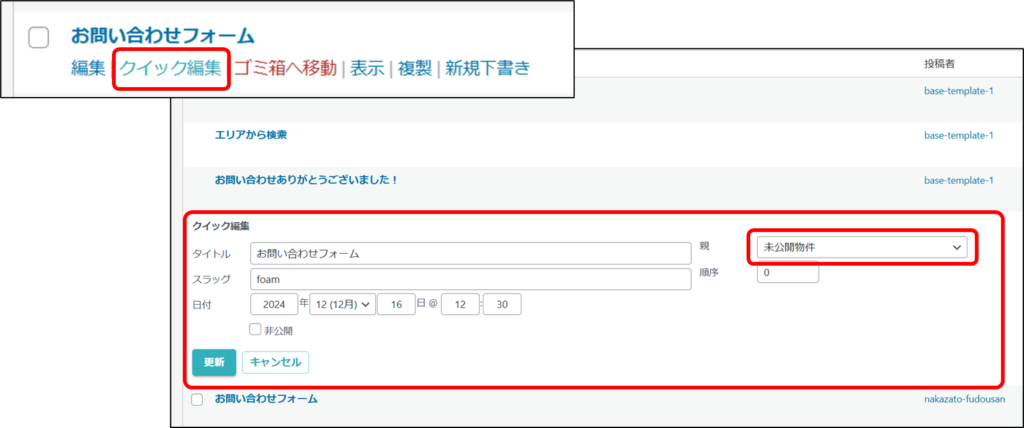Open the 親 dropdown showing 未公開物件

click(860, 246)
